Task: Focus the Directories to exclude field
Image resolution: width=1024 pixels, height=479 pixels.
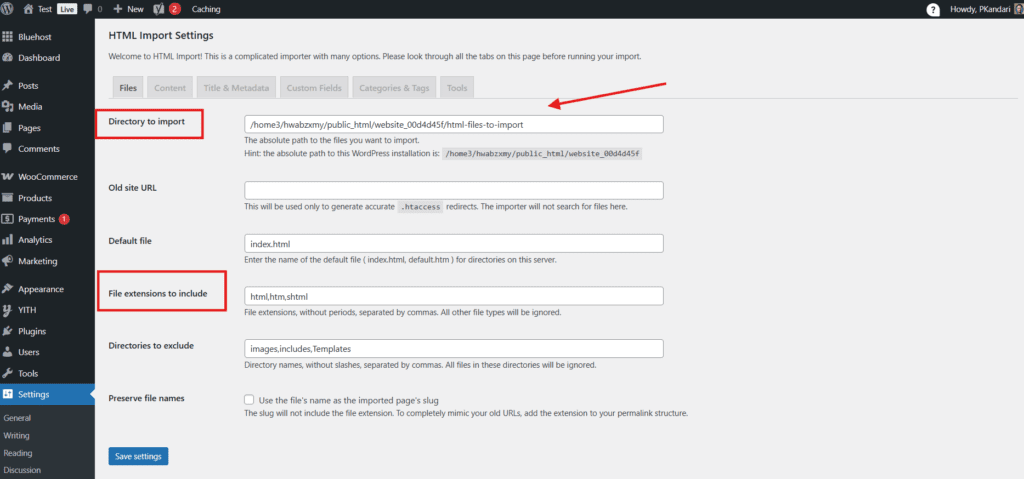Action: click(454, 348)
